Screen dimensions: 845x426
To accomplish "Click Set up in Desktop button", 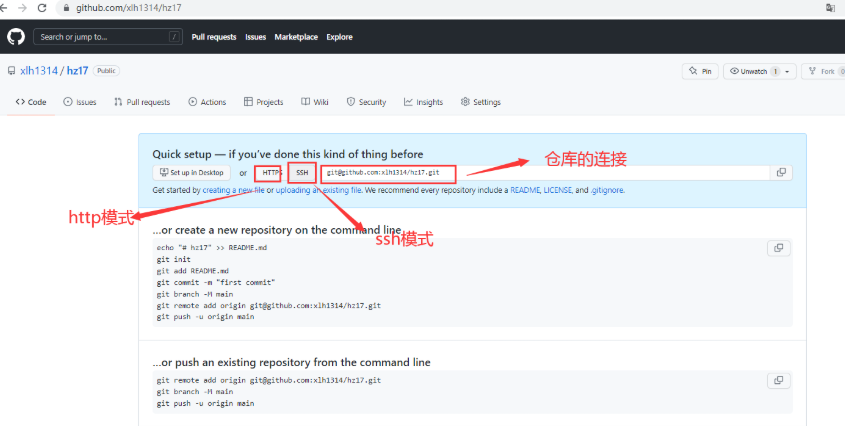I will tap(192, 173).
